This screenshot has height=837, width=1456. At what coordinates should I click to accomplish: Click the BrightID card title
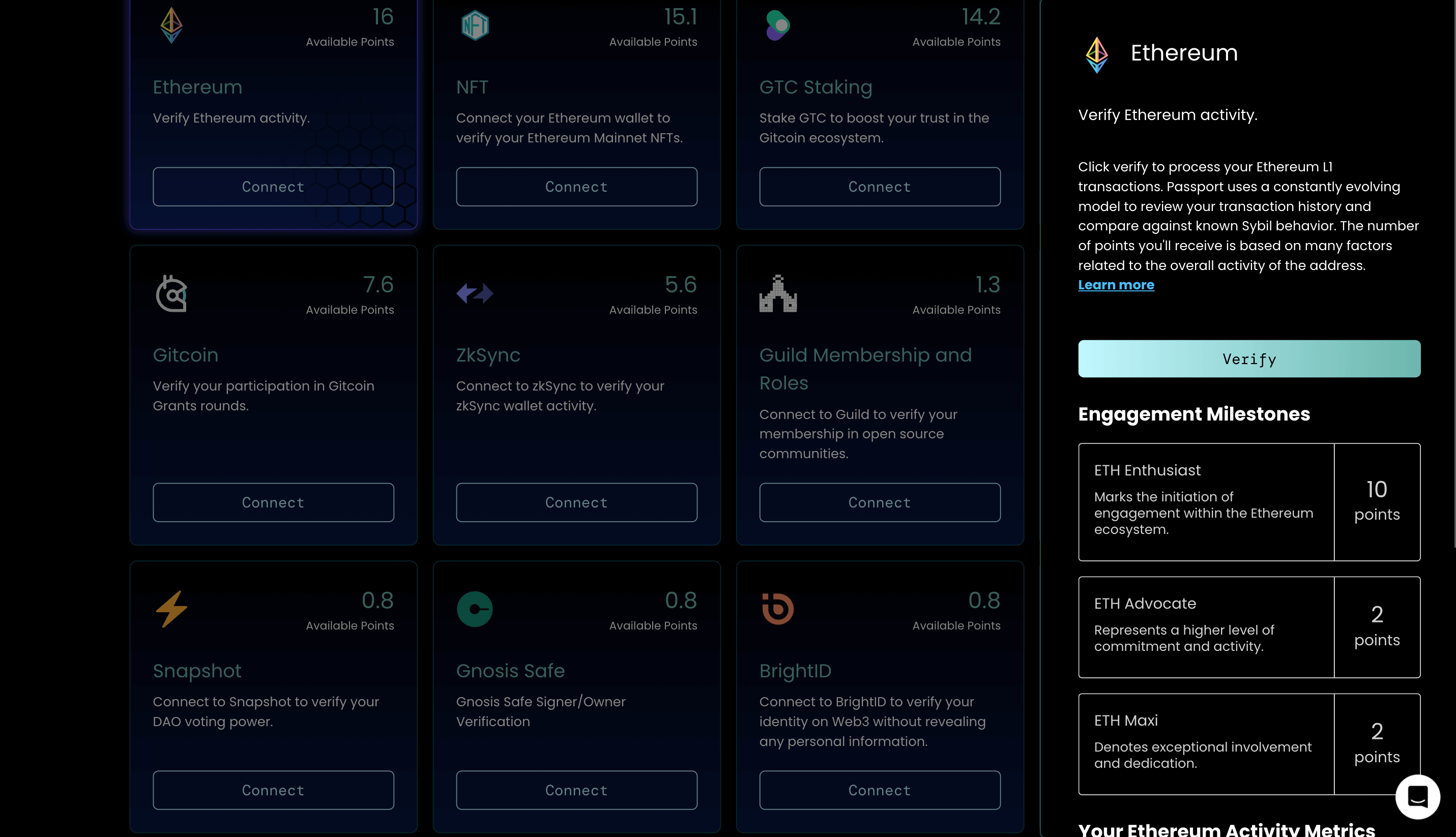(x=795, y=671)
